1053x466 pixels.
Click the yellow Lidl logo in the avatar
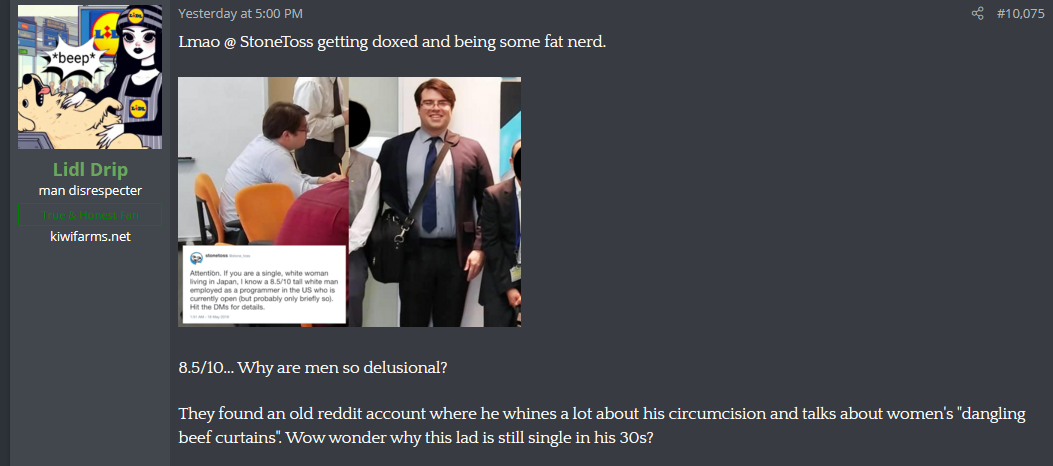click(x=105, y=36)
